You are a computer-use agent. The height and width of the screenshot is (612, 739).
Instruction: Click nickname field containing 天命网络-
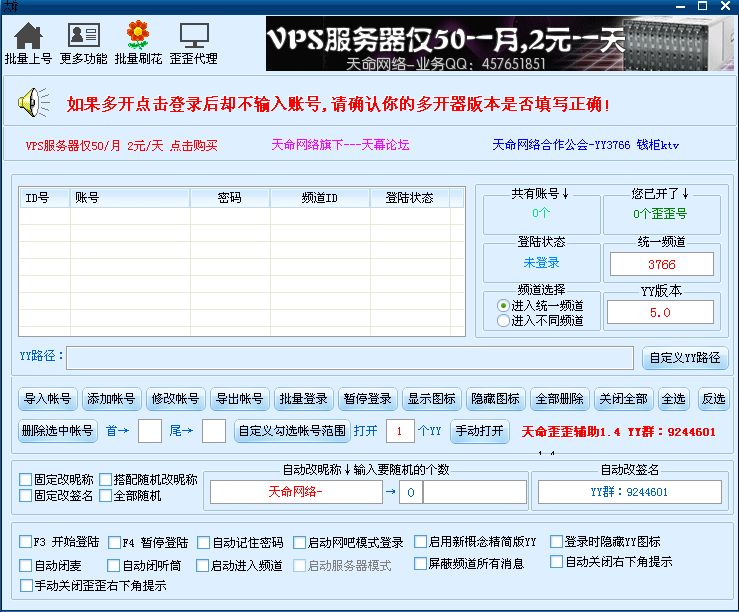296,492
